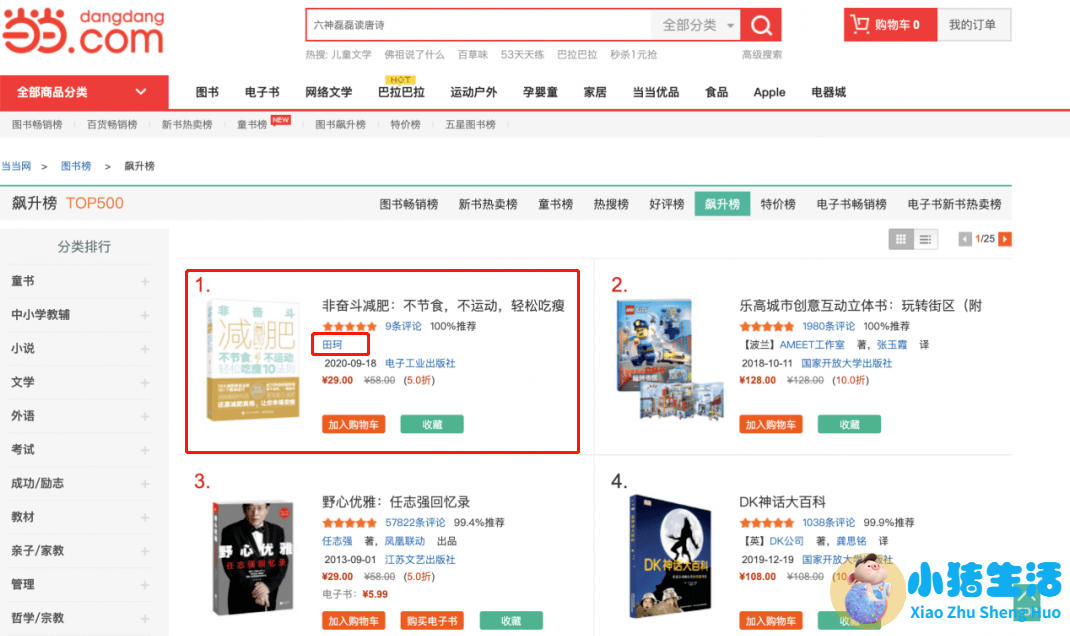
Task: Open 我的订单 my orders
Action: point(973,25)
